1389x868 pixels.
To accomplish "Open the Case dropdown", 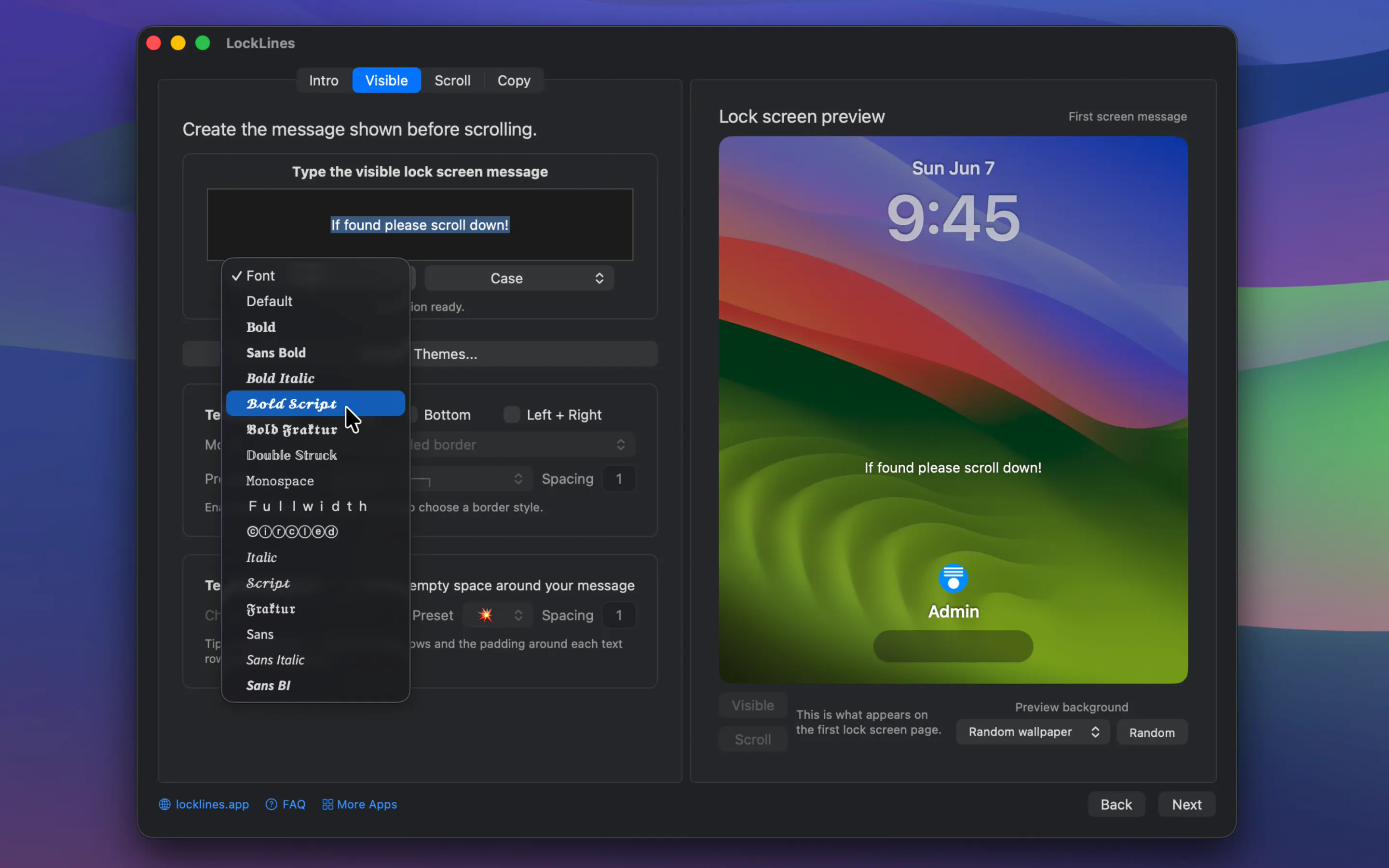I will (x=519, y=278).
